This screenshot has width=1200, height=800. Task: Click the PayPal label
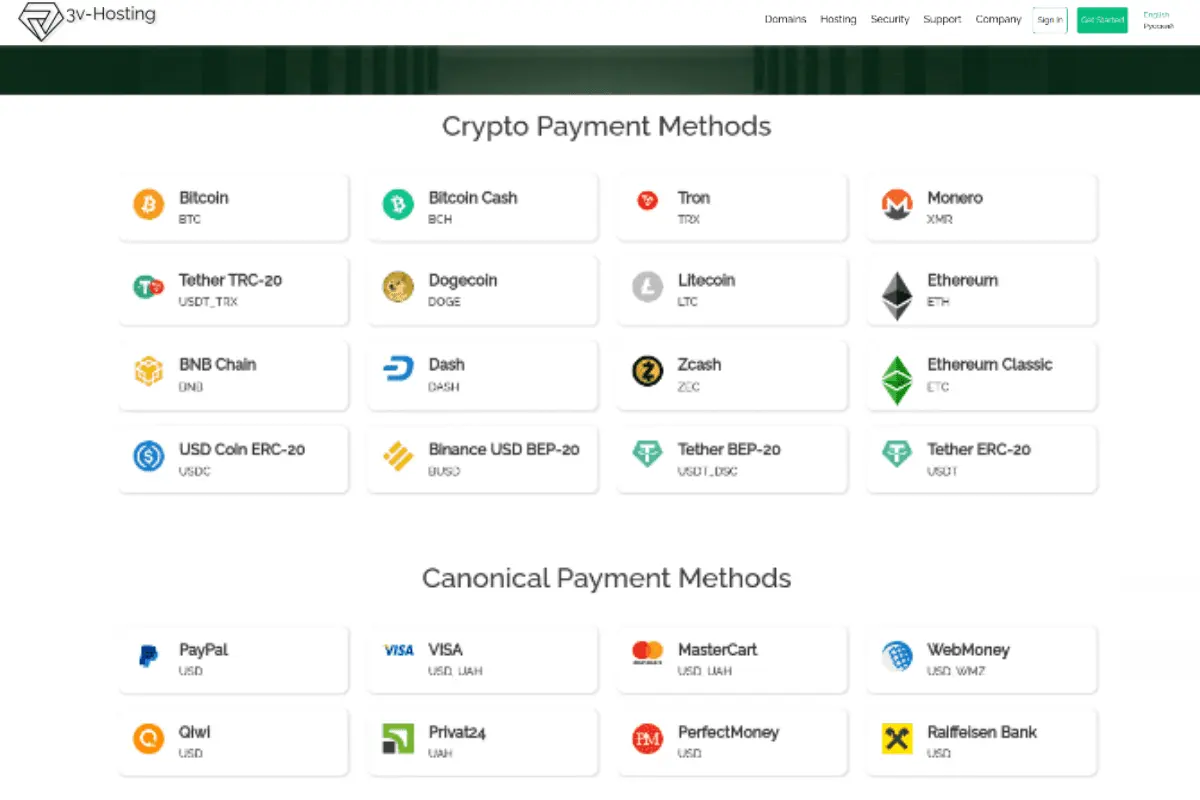[x=203, y=650]
